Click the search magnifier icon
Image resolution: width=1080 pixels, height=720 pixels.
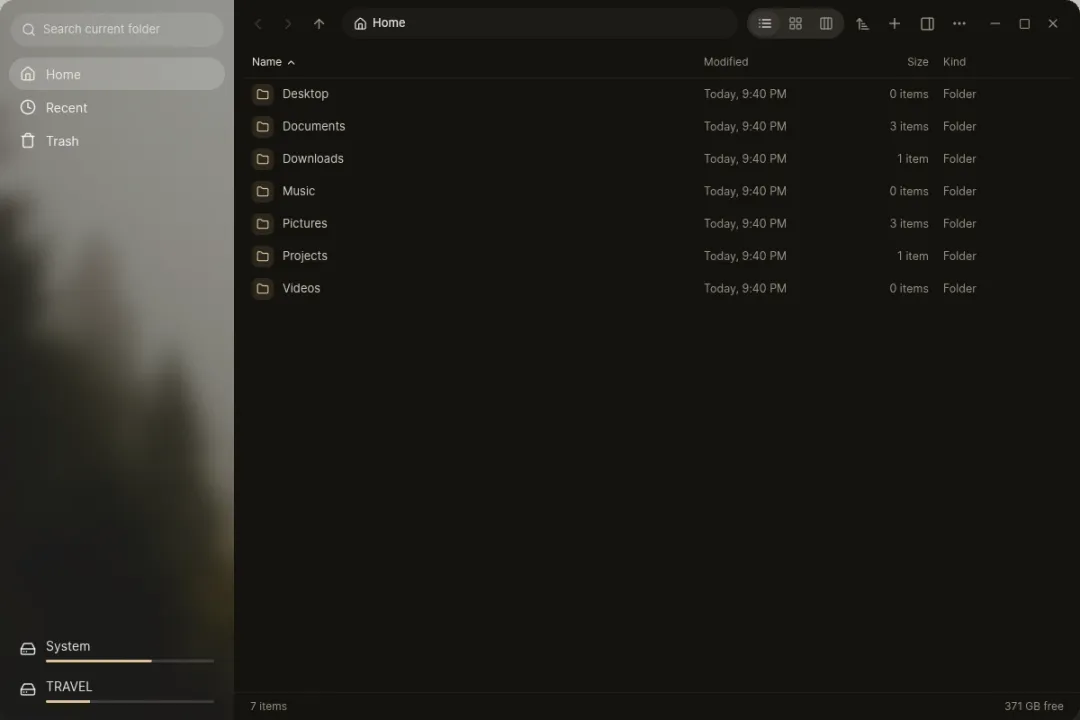pos(28,30)
